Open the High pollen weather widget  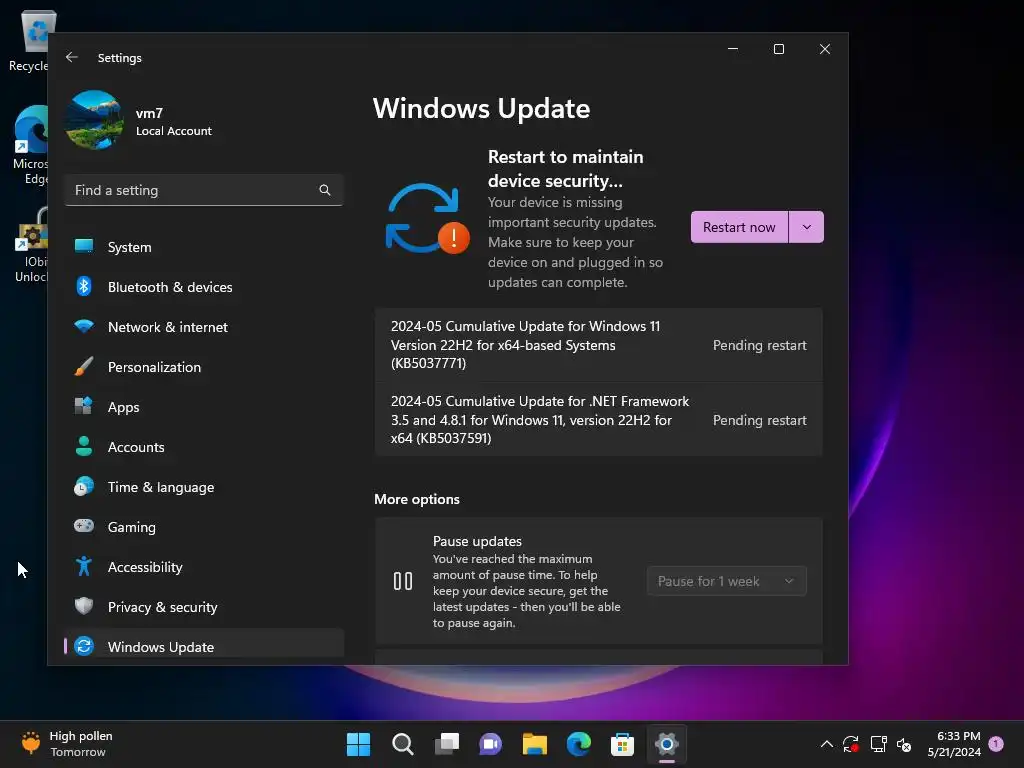coord(67,744)
